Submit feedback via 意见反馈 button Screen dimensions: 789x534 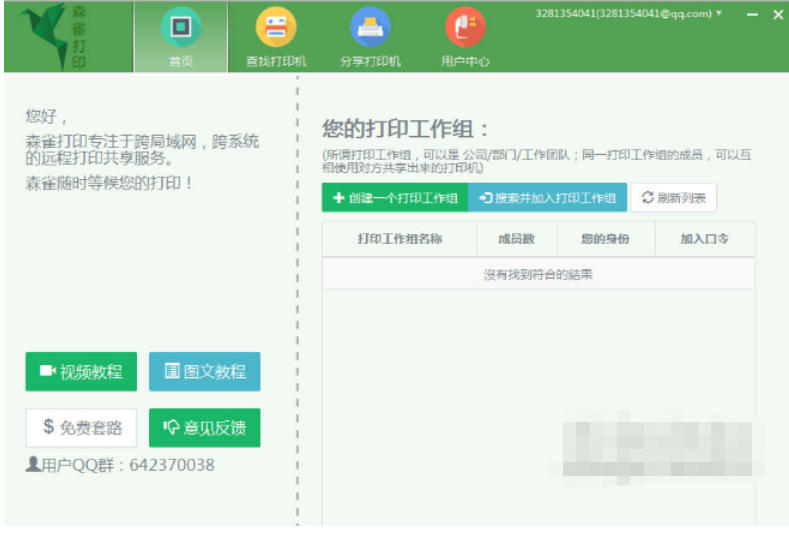pos(204,428)
